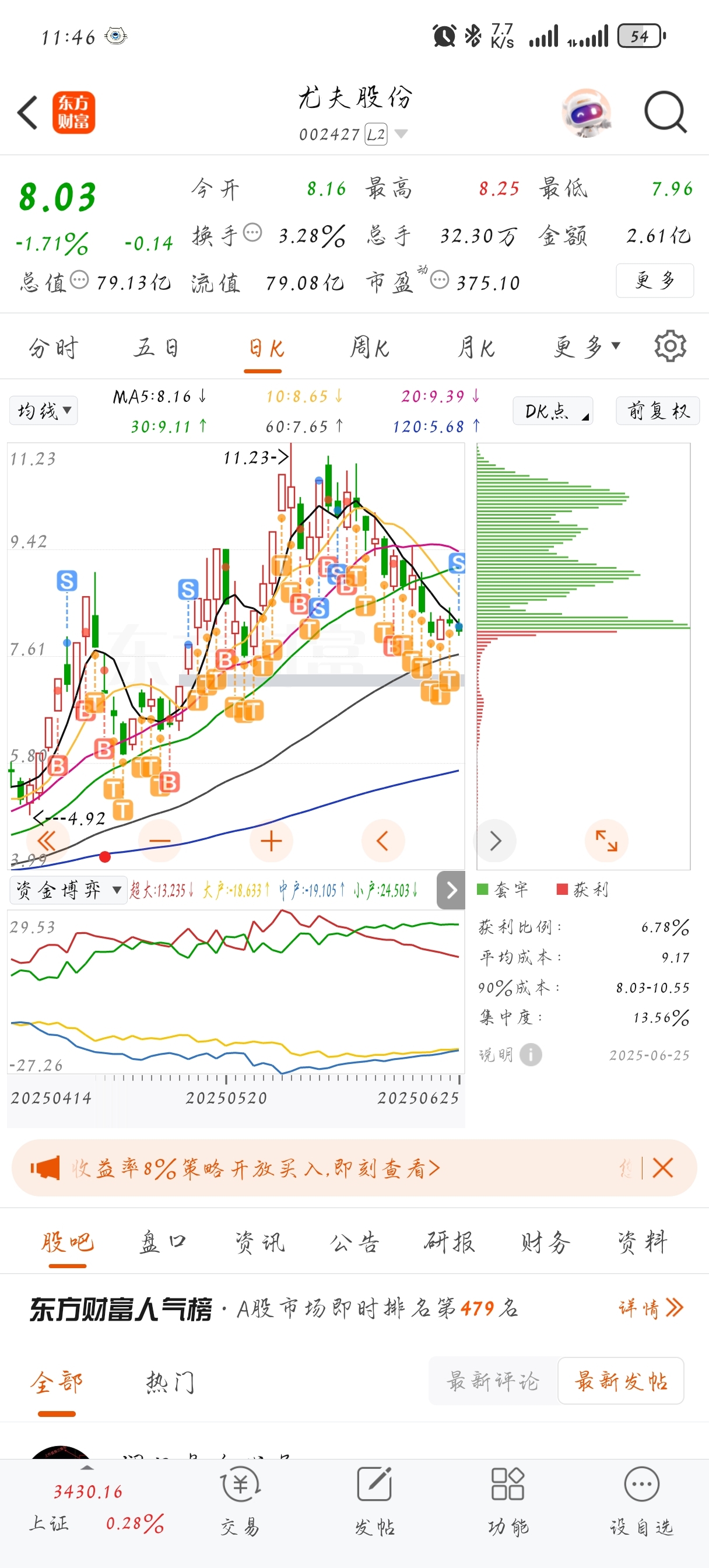Select 分时 chart tab
This screenshot has height=1568, width=709.
pos(54,348)
